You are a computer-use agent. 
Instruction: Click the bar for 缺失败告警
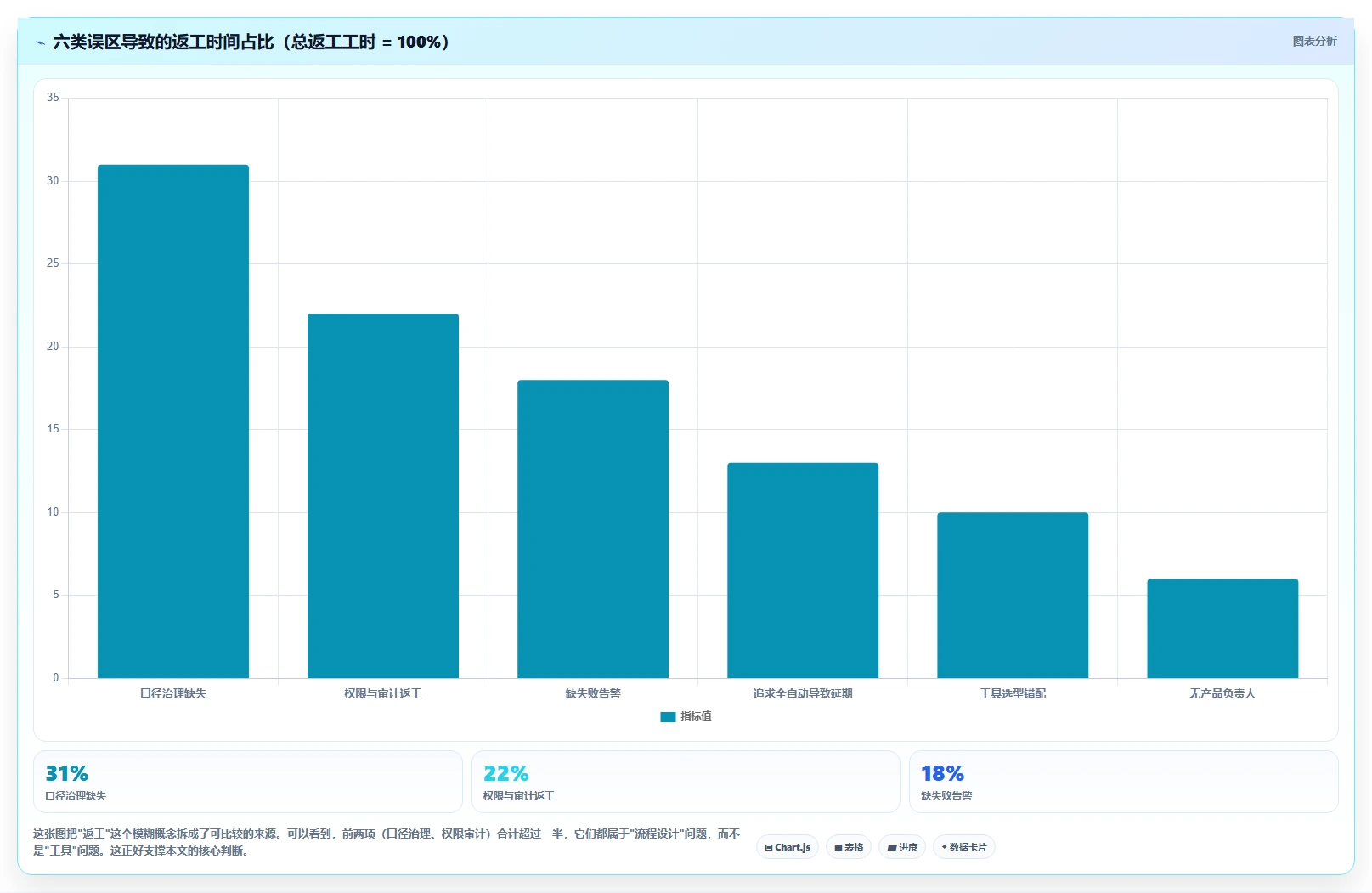(x=593, y=529)
